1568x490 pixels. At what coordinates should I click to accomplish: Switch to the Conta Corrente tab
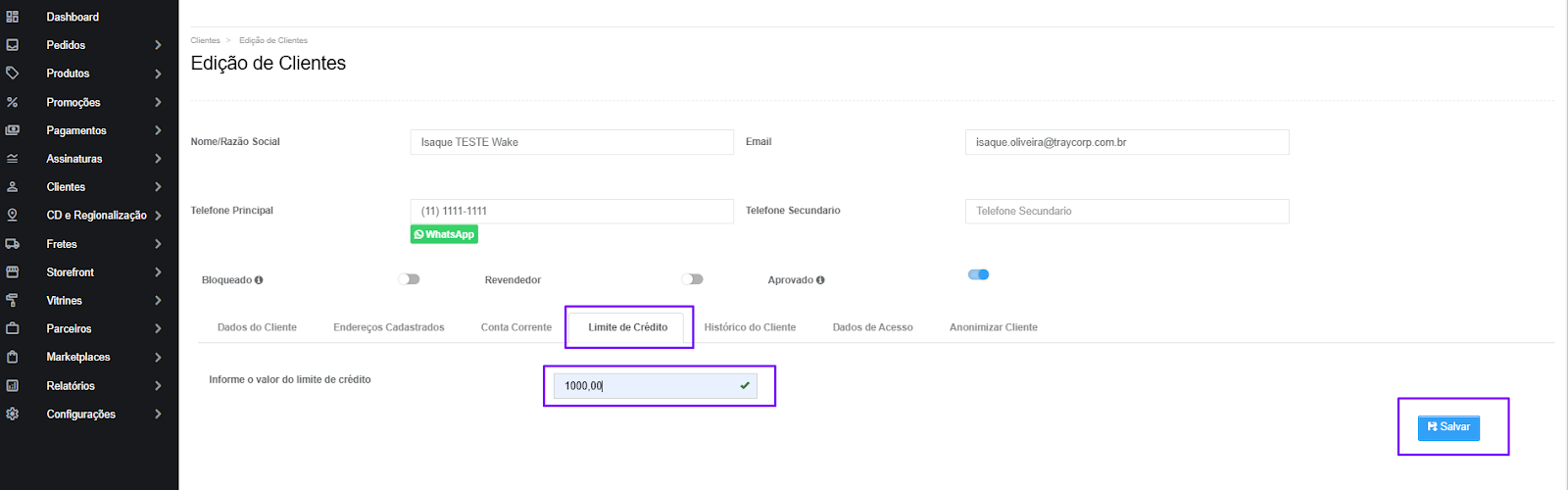516,327
